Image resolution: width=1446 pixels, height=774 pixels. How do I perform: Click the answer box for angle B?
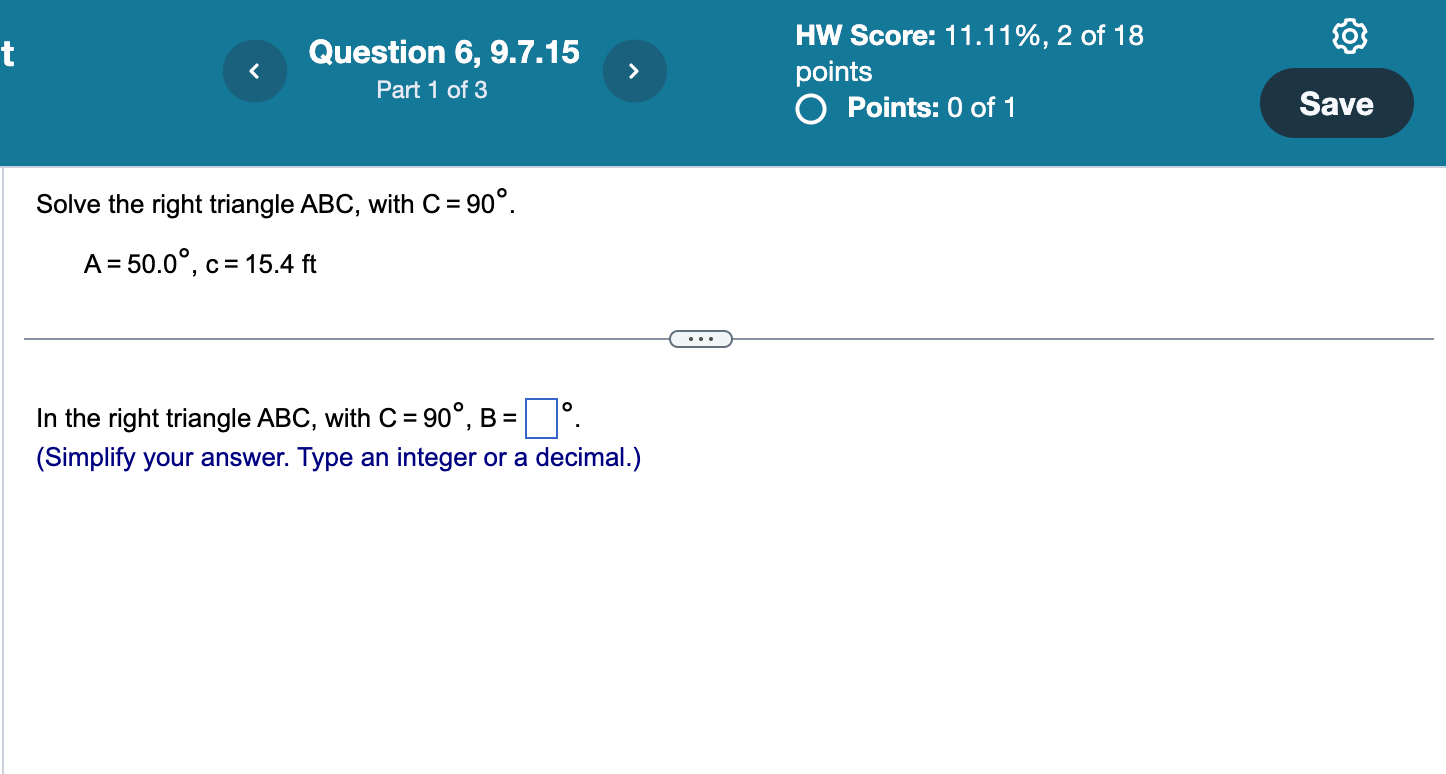(x=541, y=420)
